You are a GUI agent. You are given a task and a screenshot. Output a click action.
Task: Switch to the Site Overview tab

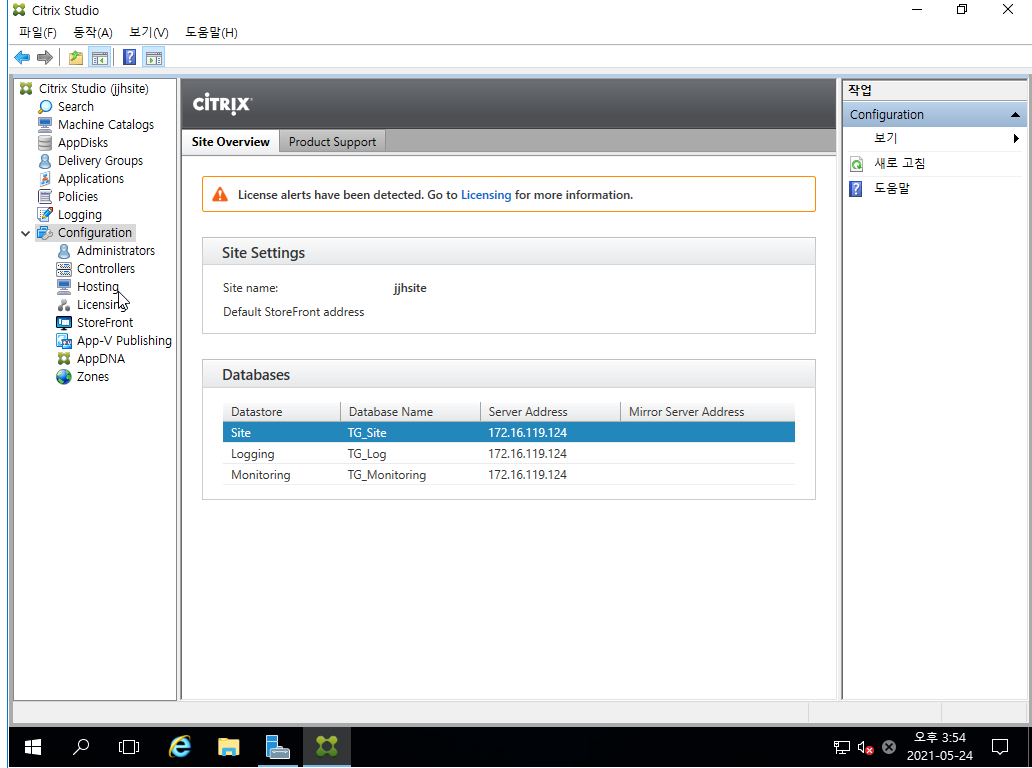coord(230,141)
